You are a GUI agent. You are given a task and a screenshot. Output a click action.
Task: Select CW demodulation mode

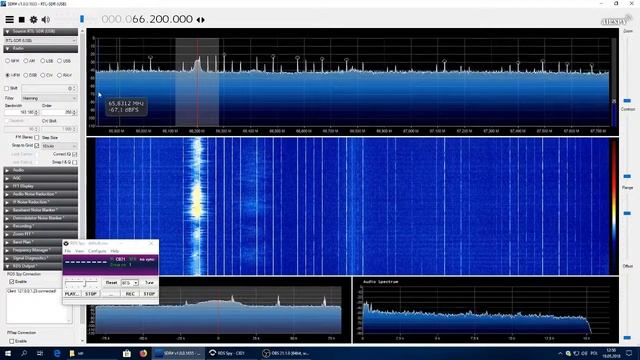pyautogui.click(x=47, y=75)
